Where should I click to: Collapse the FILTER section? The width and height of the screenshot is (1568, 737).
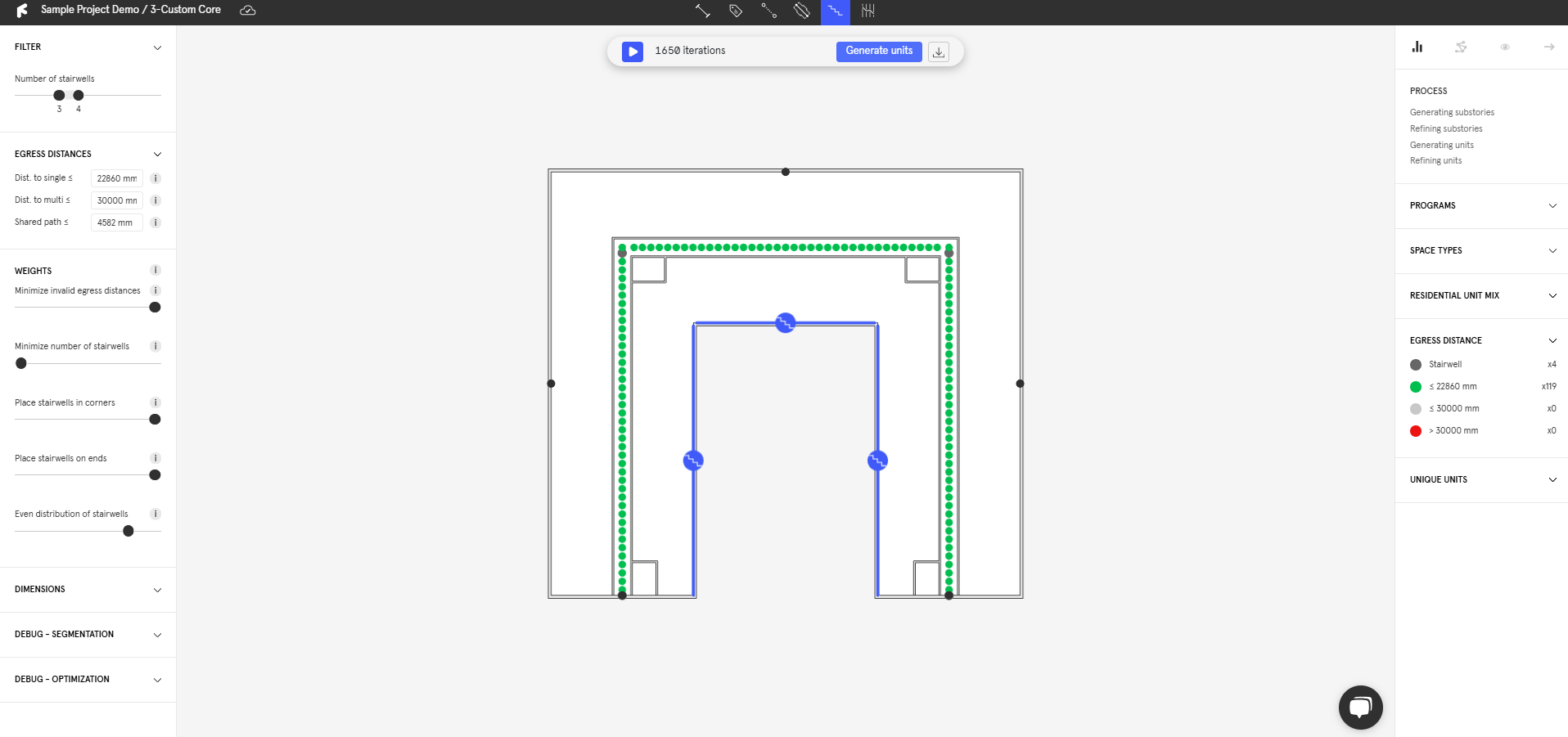(x=157, y=47)
